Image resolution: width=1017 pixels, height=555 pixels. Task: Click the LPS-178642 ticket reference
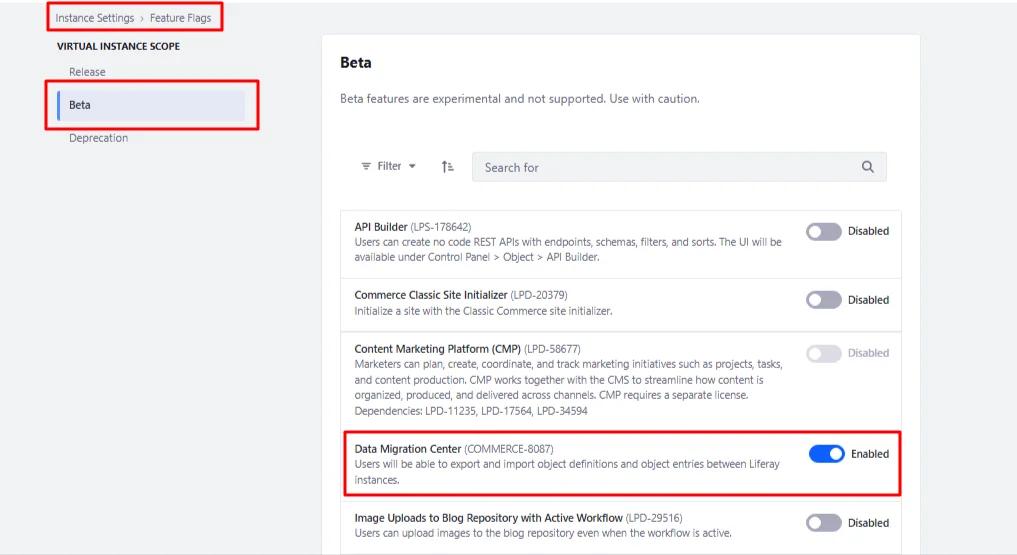[441, 227]
